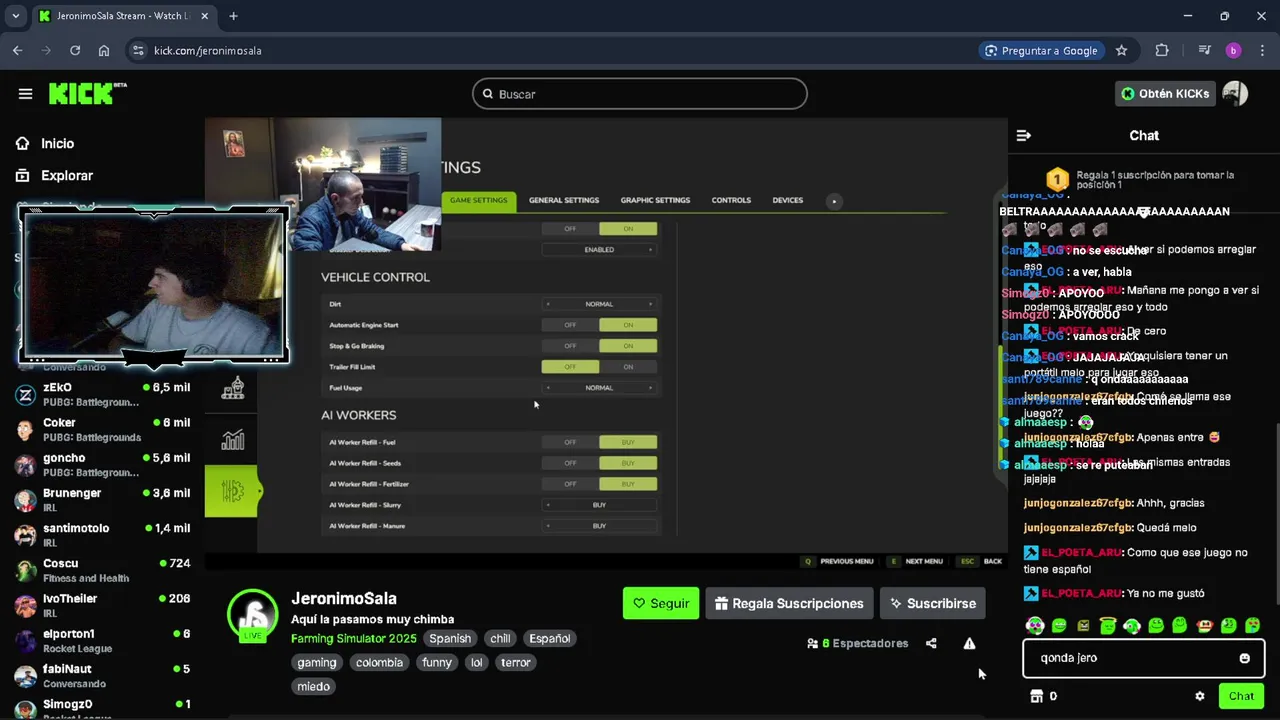1280x720 pixels.
Task: Switch to GRAPHIC SETTINGS tab in game
Action: [x=655, y=200]
